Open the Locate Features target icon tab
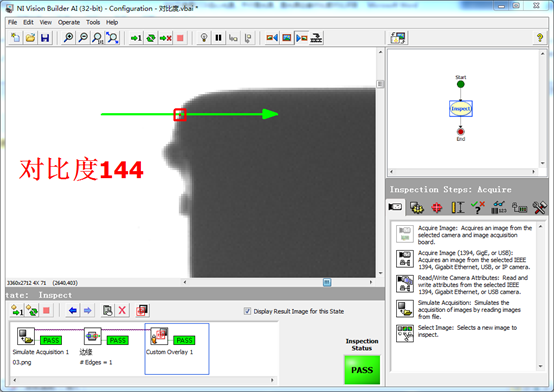554x392 pixels. (437, 207)
